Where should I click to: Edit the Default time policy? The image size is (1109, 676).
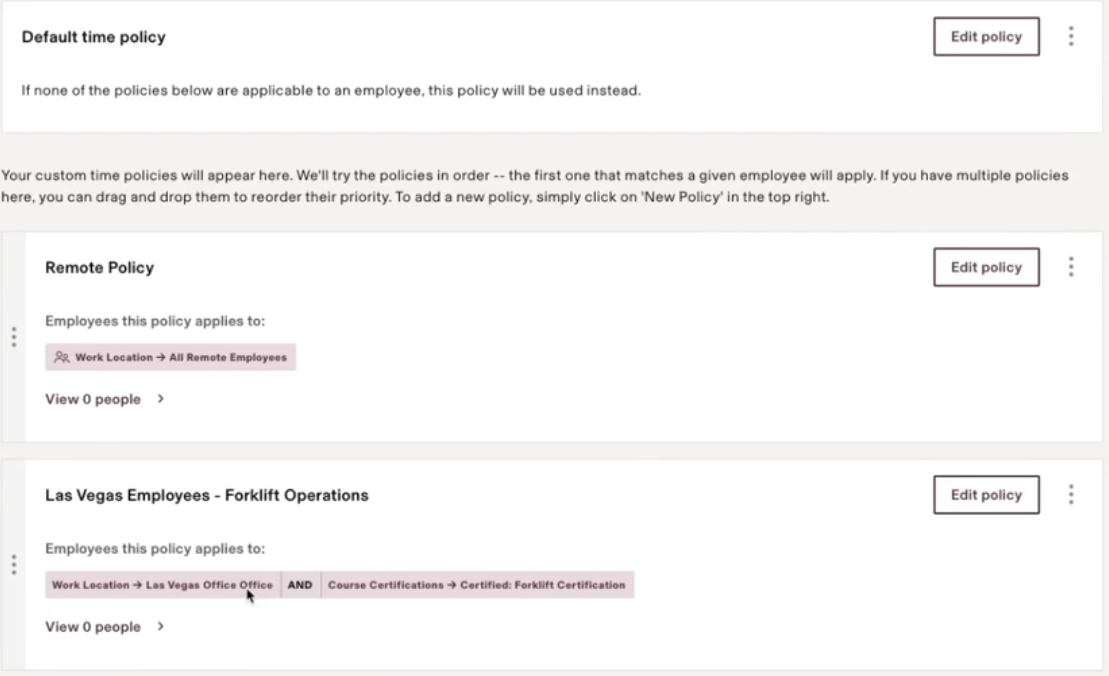pyautogui.click(x=986, y=37)
